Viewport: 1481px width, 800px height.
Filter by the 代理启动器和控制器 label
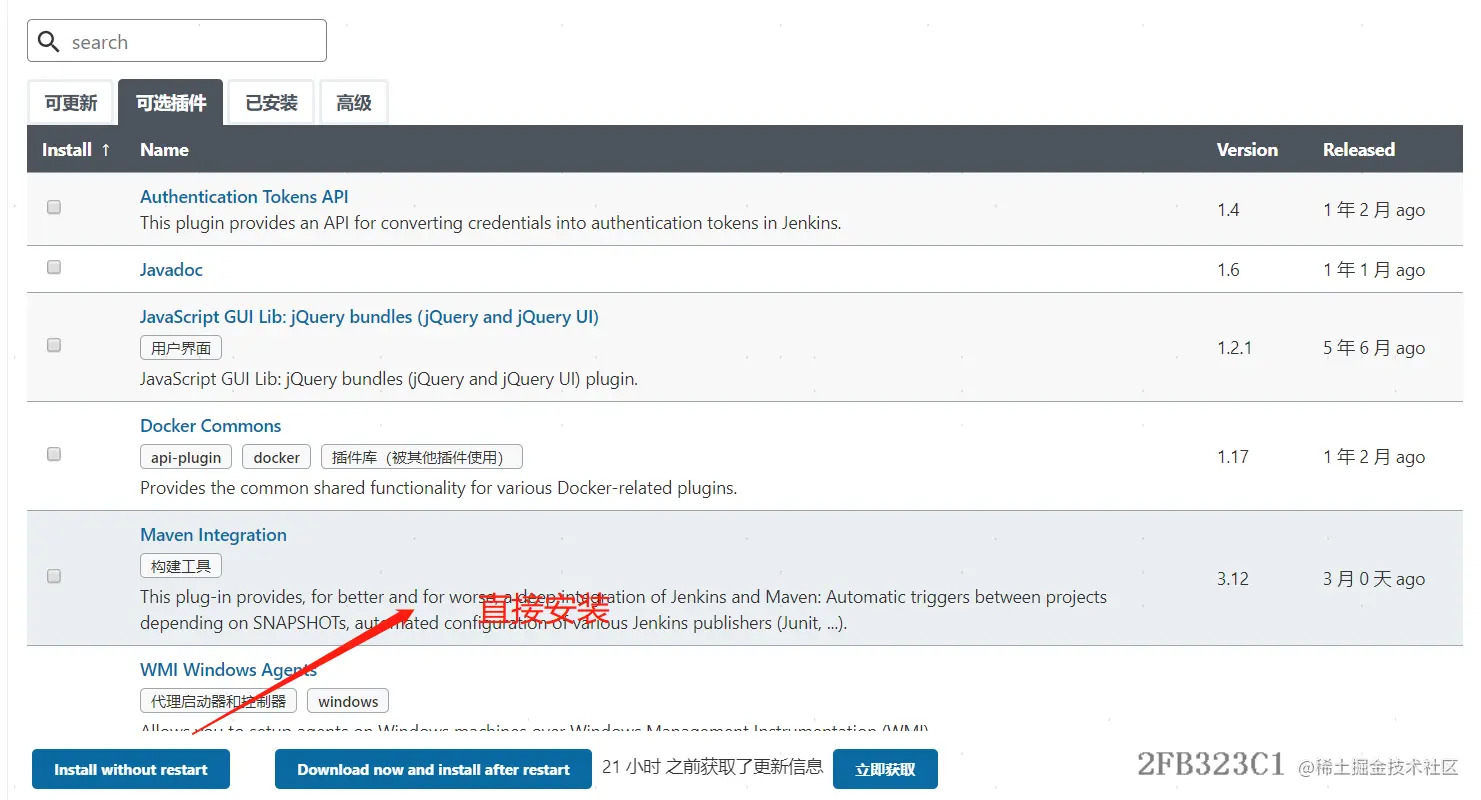[x=218, y=701]
